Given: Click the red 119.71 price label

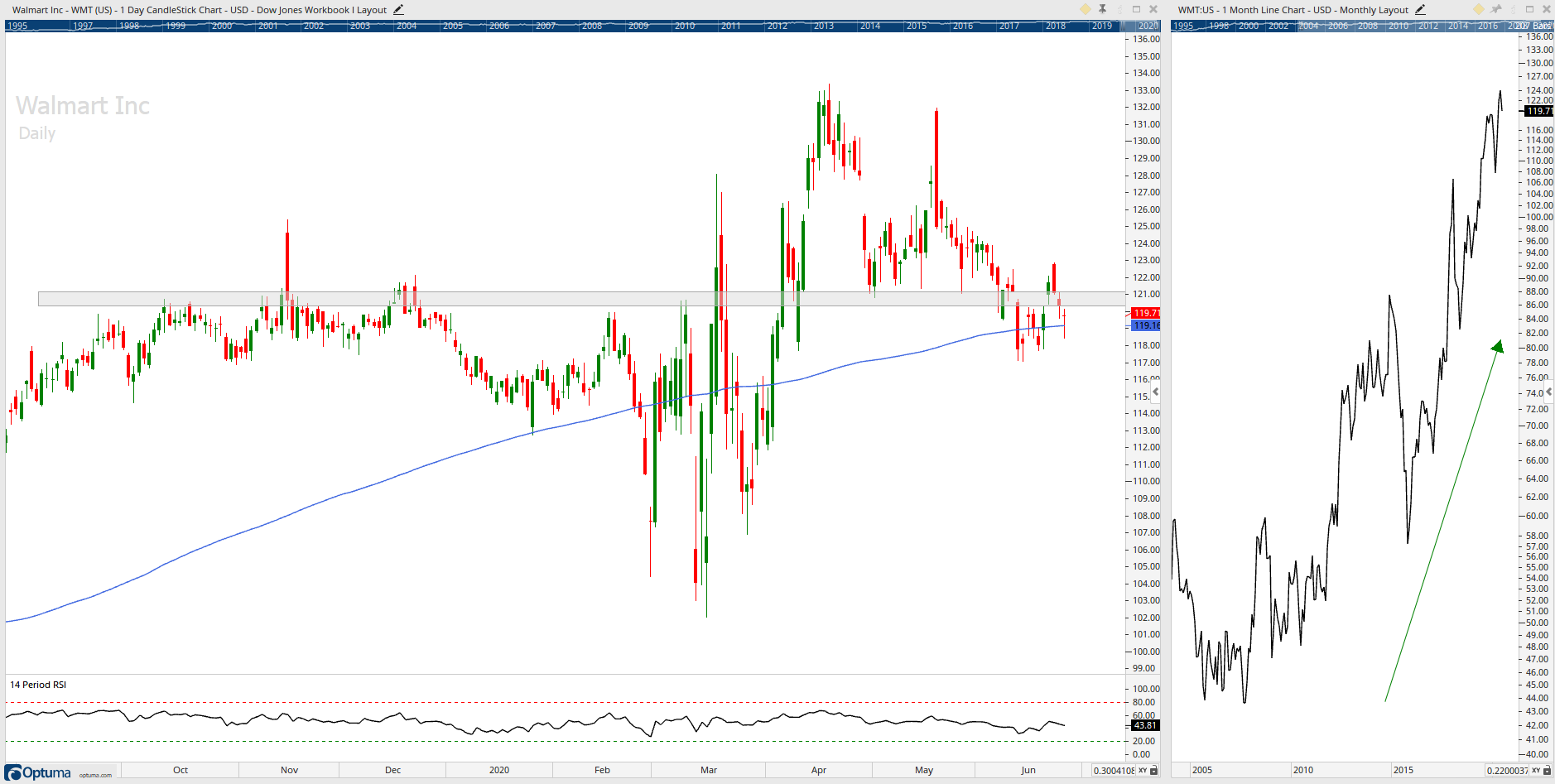Looking at the screenshot, I should point(1146,313).
